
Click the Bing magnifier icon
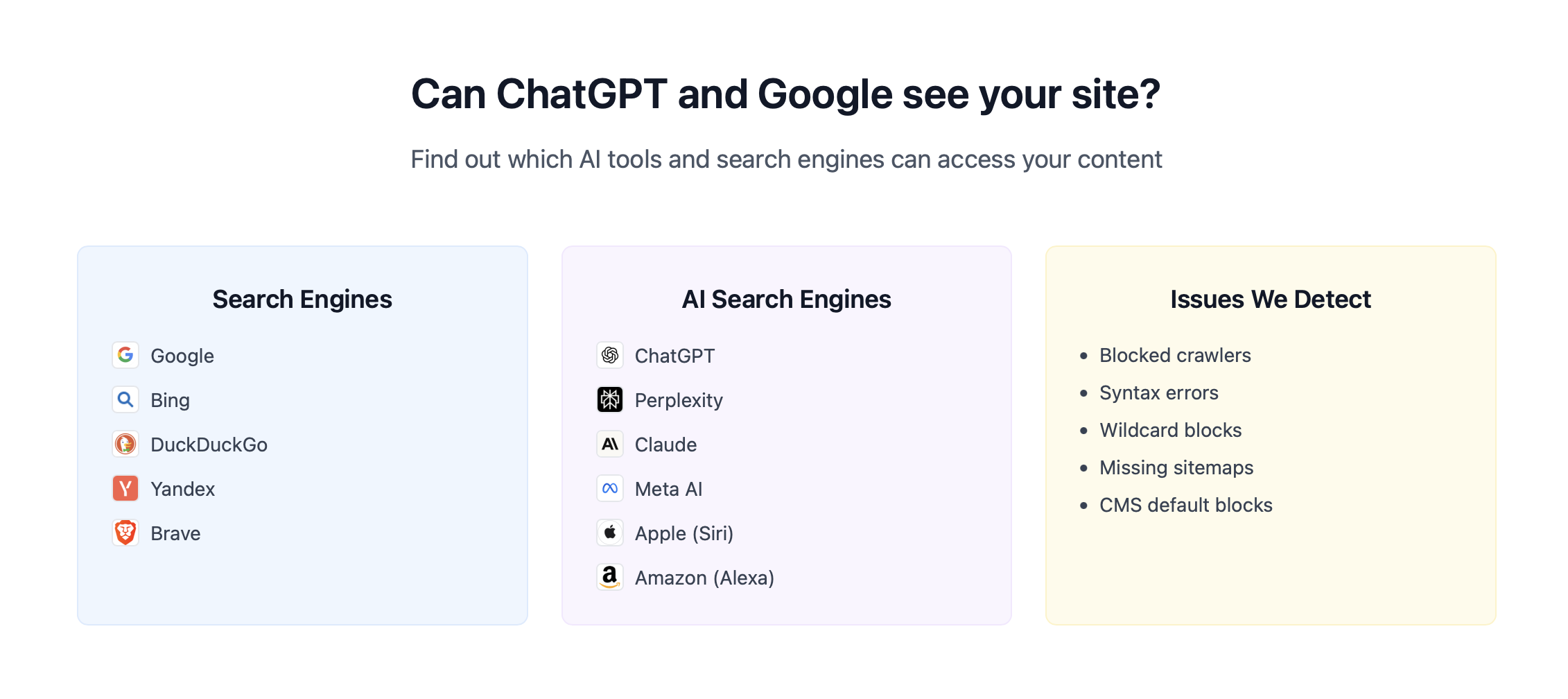125,399
